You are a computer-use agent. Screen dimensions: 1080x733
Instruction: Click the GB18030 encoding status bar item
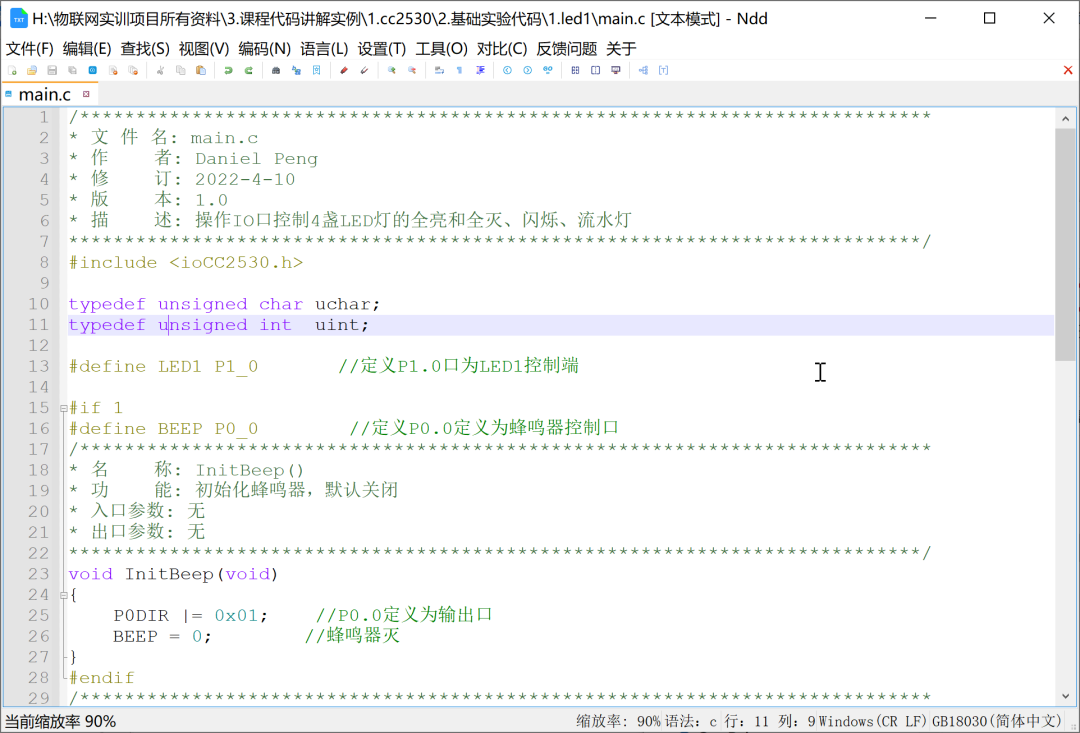pos(995,719)
